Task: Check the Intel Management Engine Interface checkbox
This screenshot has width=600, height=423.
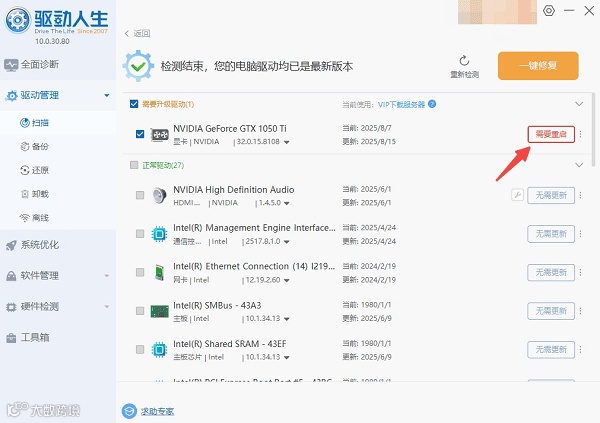Action: [140, 234]
